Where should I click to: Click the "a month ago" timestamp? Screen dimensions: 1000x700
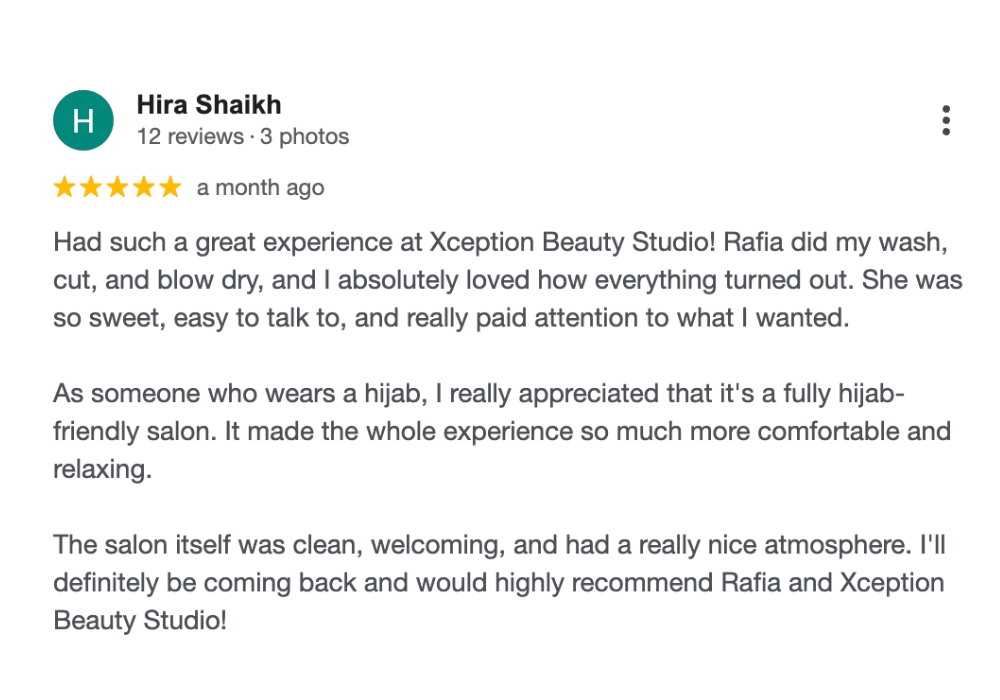tap(261, 188)
